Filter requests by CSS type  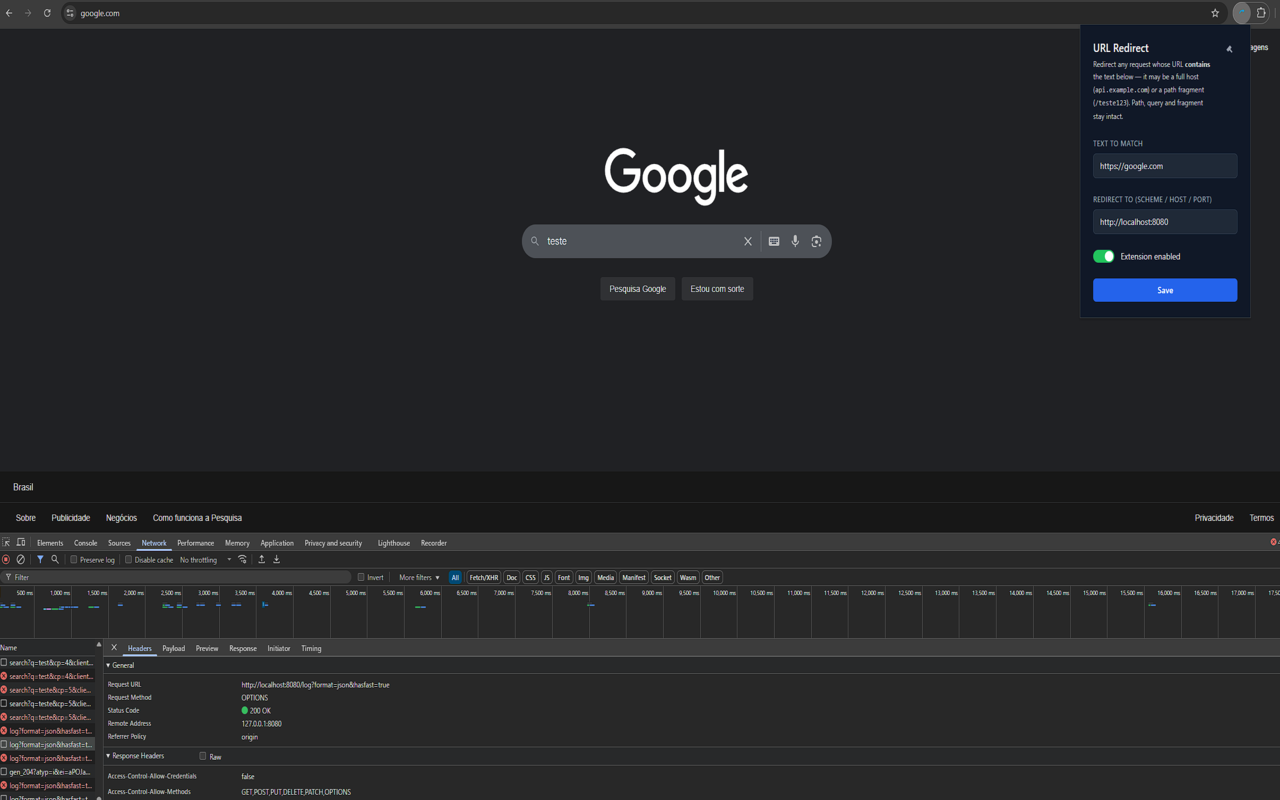pos(531,578)
